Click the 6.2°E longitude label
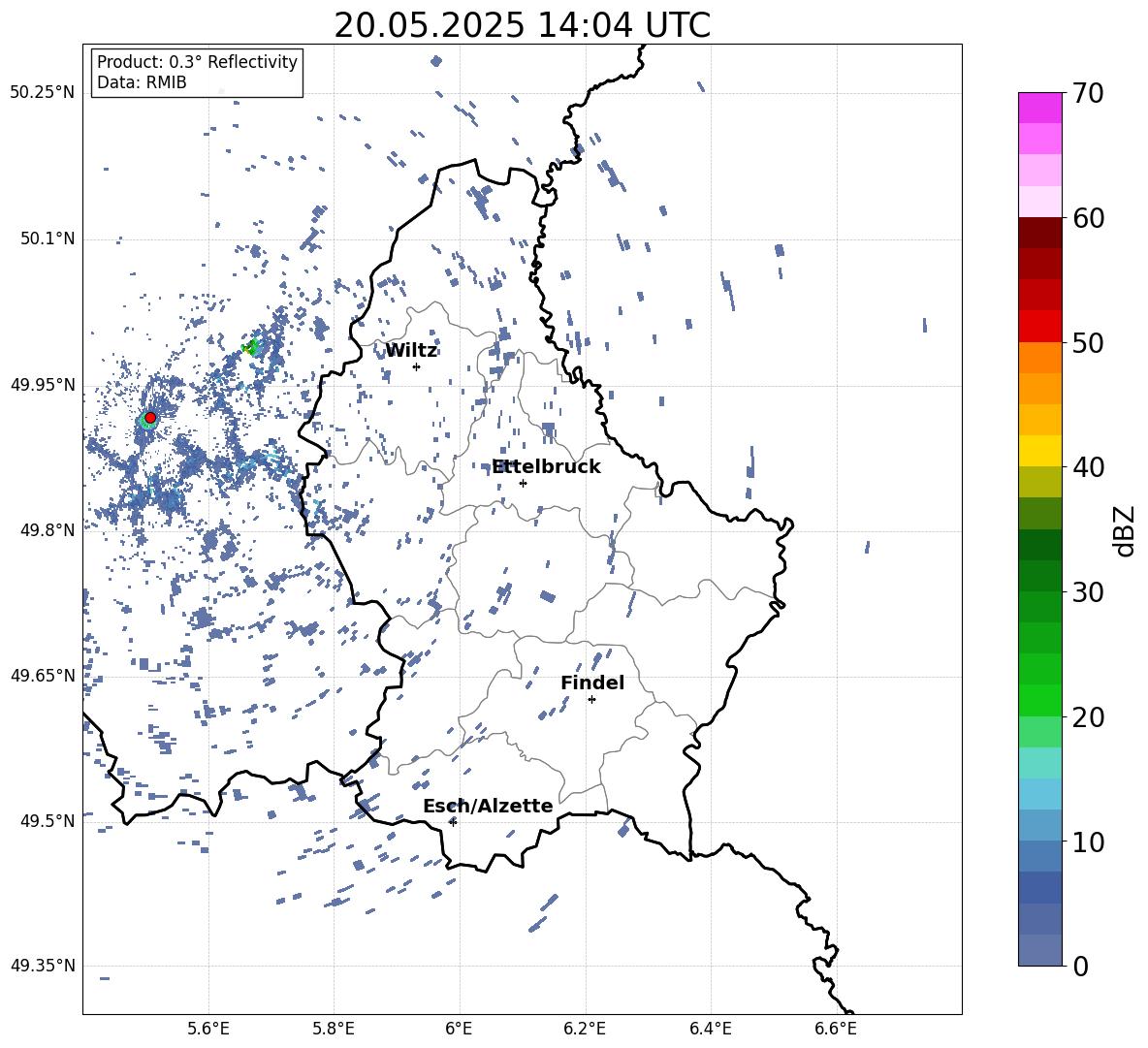This screenshot has height=1048, width=1148. pyautogui.click(x=585, y=1029)
